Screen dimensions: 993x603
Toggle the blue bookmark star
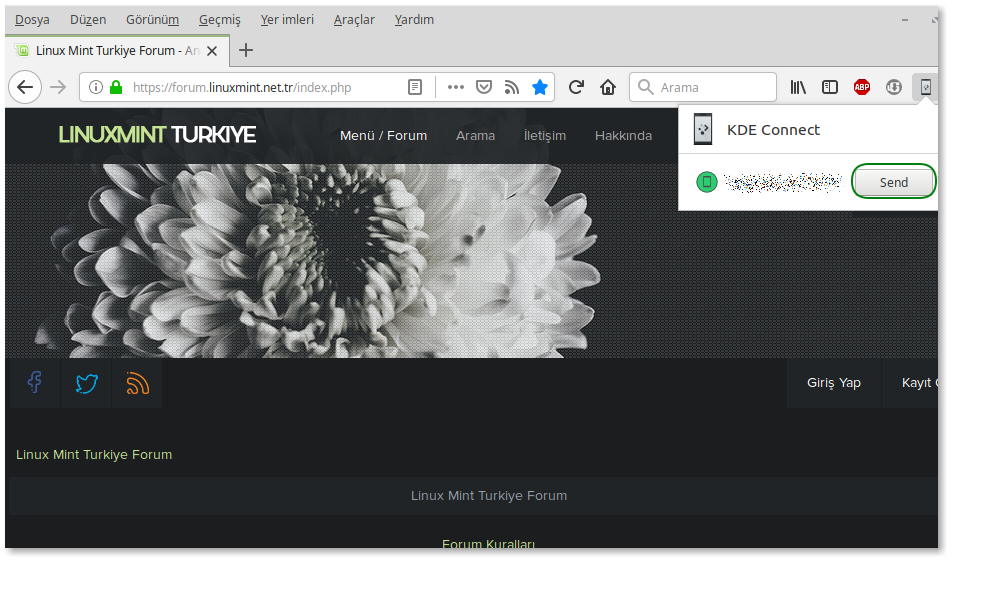[540, 87]
